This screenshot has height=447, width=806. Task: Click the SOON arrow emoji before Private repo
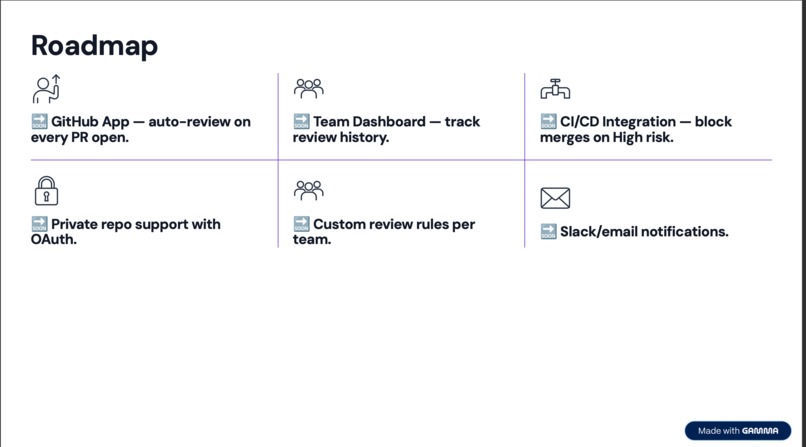pos(39,224)
